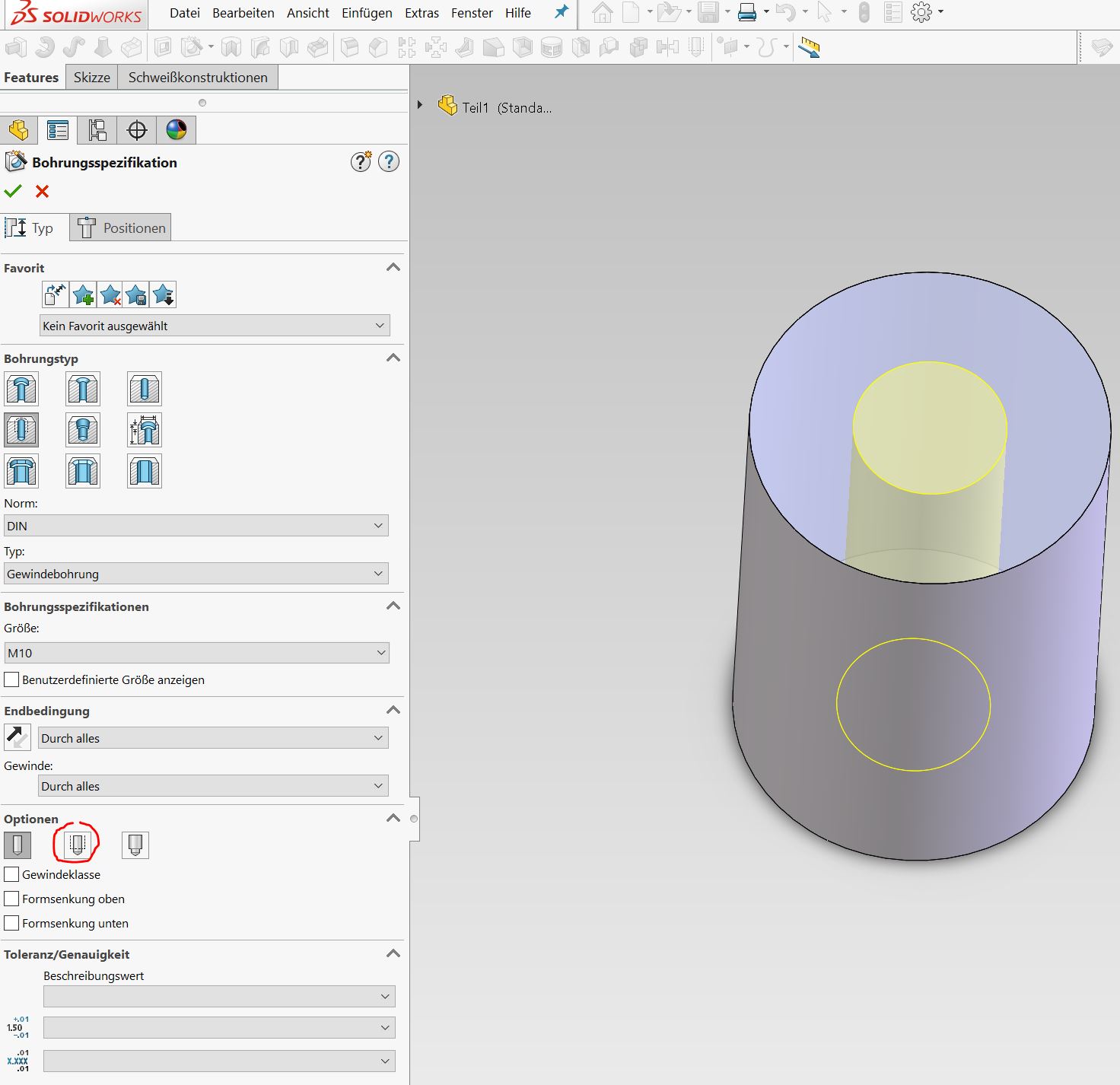Screen dimensions: 1120x1085
Task: Switch to the Positionen tab
Action: coord(121,228)
